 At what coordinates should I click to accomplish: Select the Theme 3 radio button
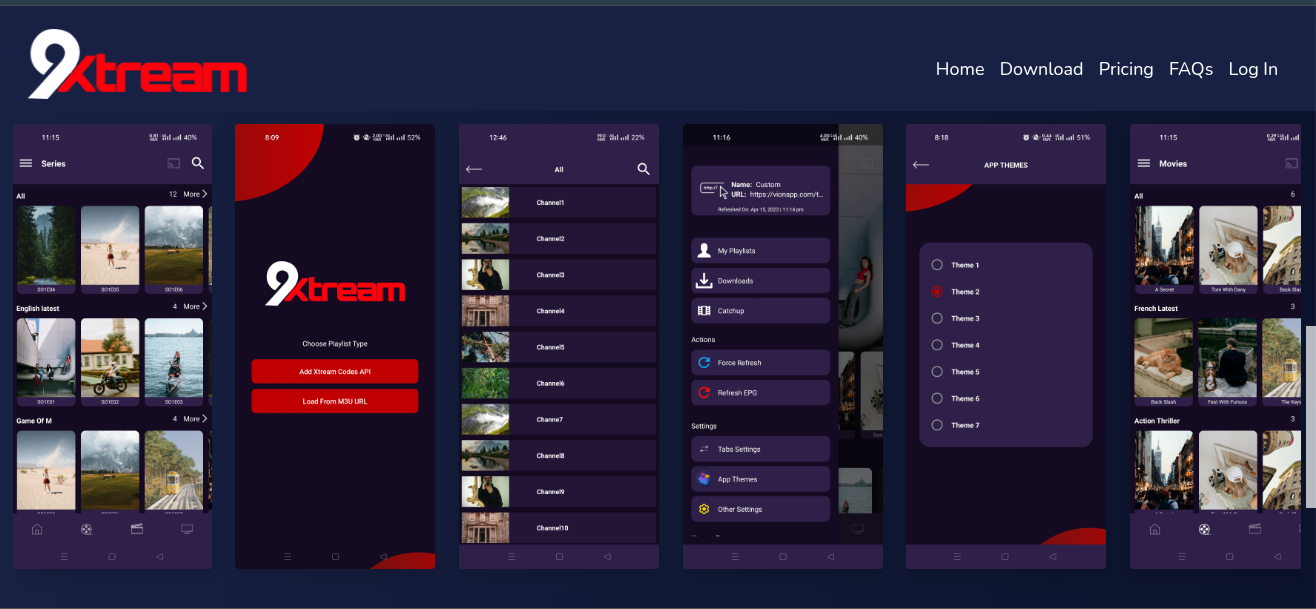937,318
